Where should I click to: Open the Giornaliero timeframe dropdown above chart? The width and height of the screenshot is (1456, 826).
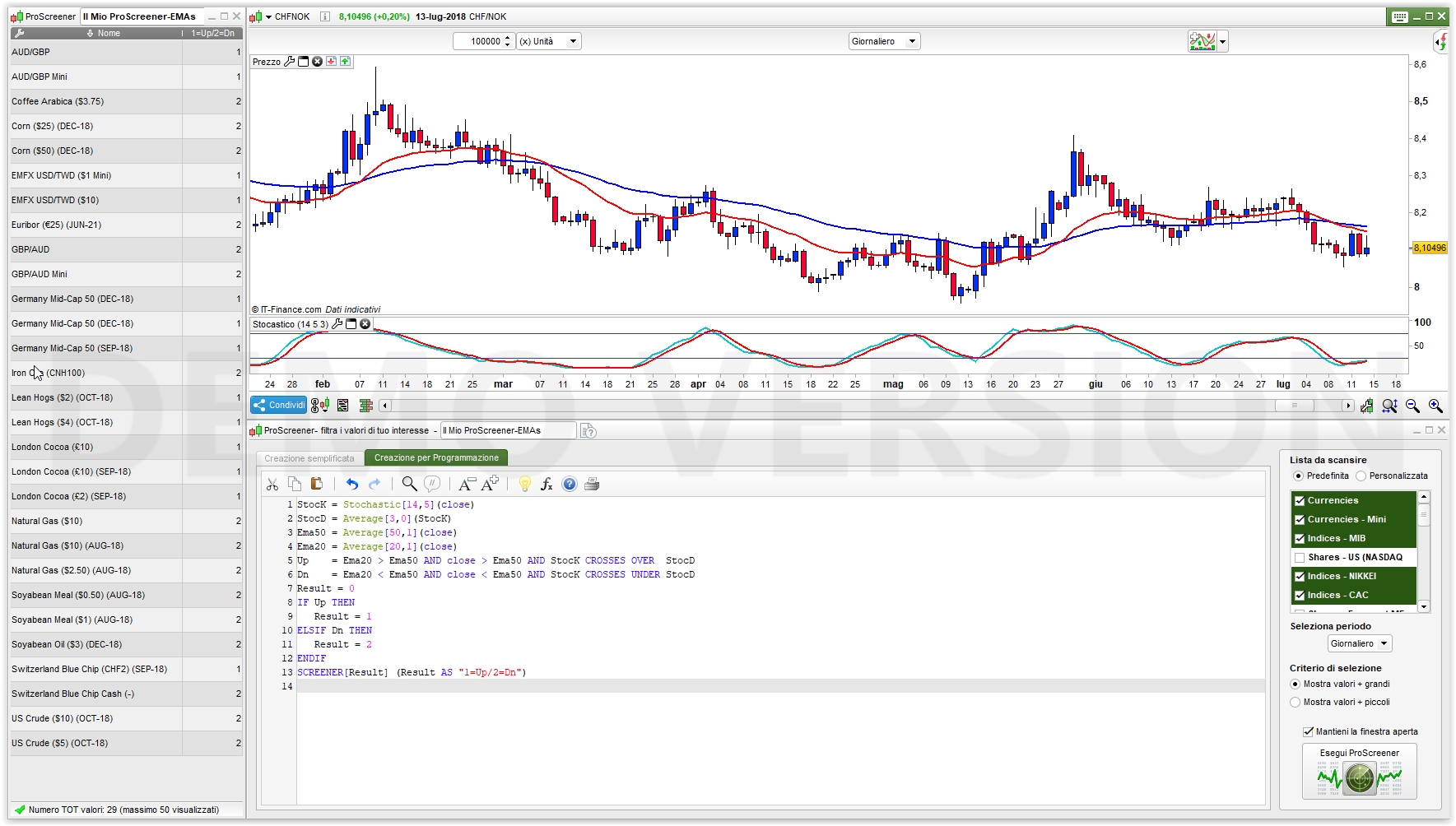(x=884, y=41)
